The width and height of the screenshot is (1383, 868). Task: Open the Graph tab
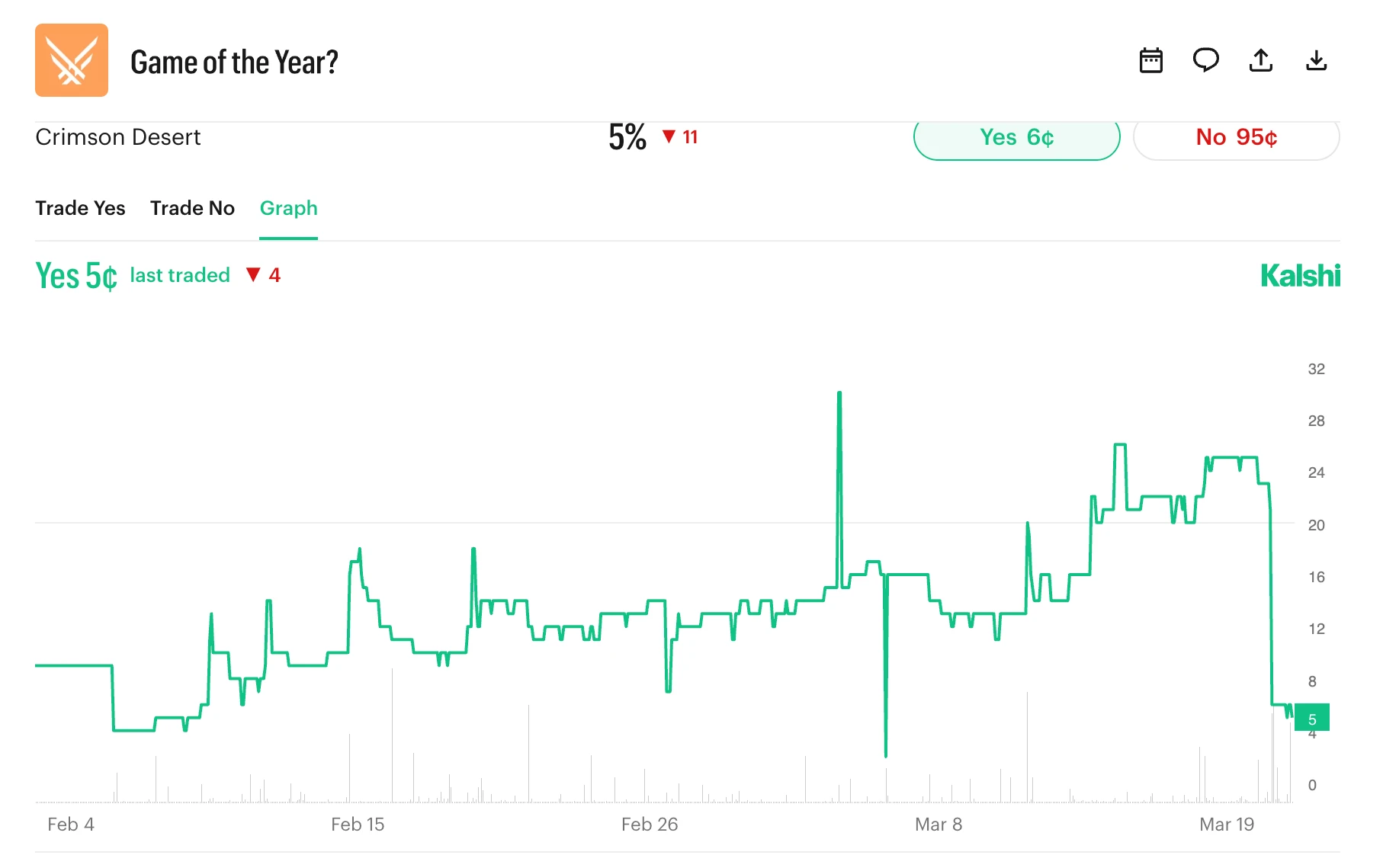(288, 208)
